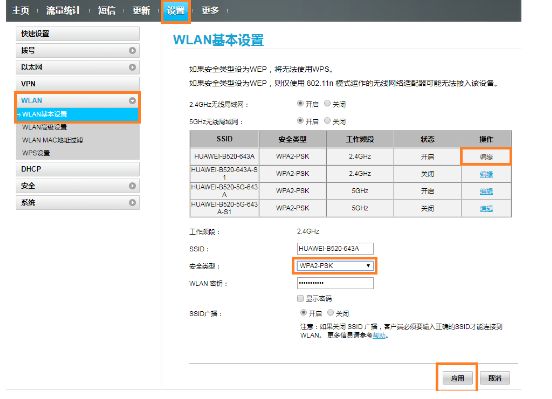Tick the 显示密码 checkbox
The height and width of the screenshot is (399, 552).
tap(300, 299)
